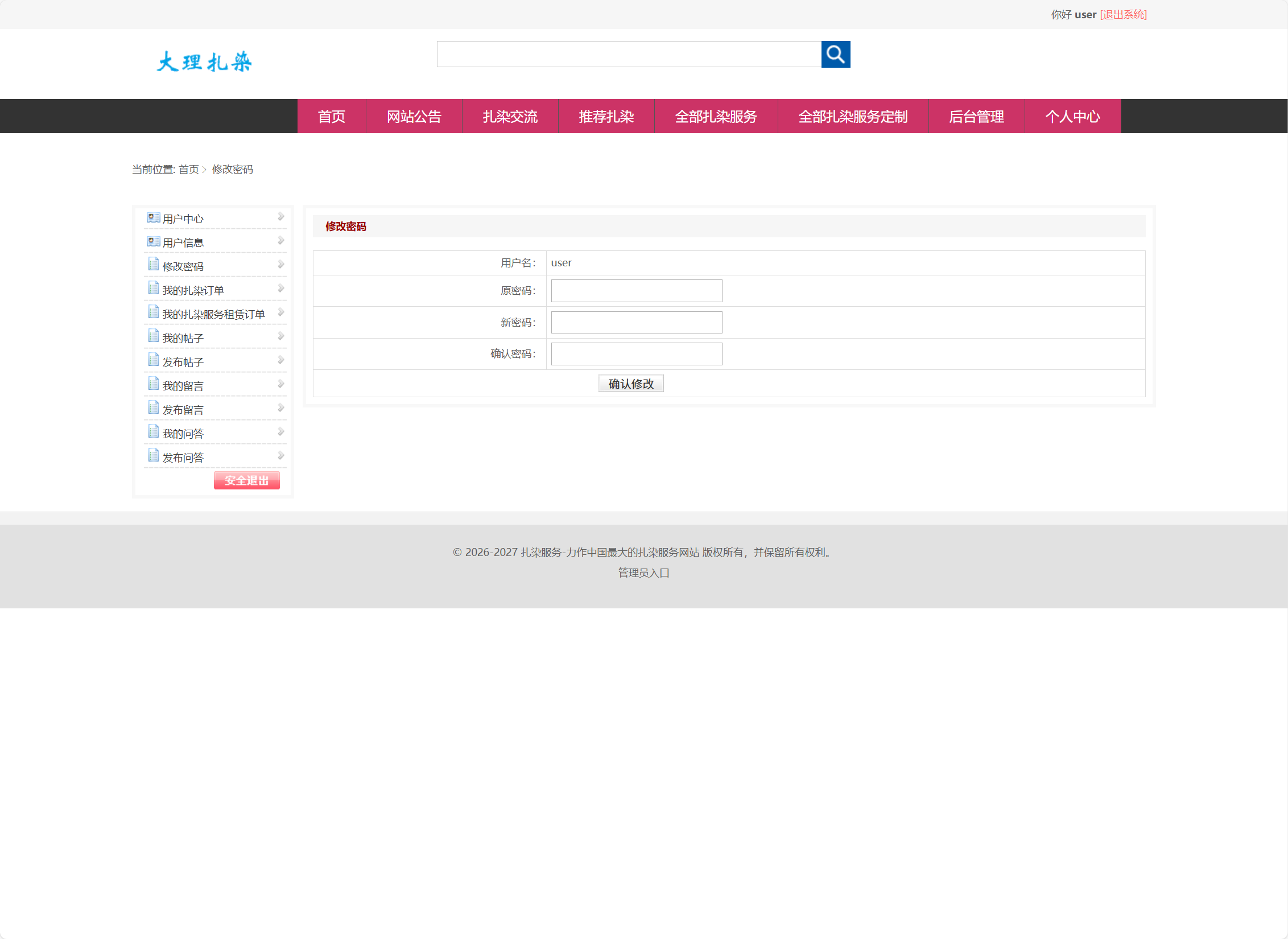Open the 后台管理 section
Viewport: 1288px width, 939px height.
(977, 116)
